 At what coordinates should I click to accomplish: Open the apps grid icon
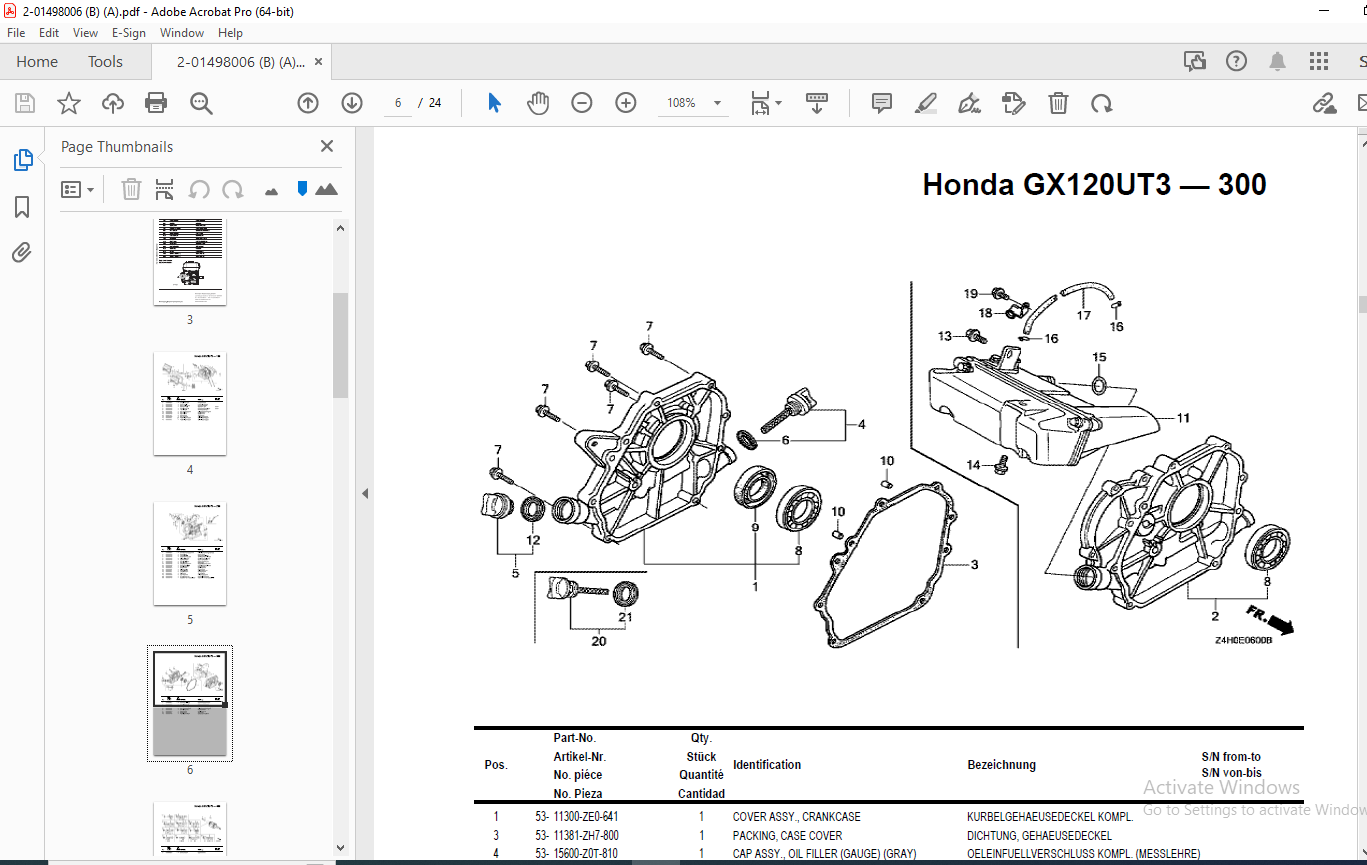point(1319,61)
